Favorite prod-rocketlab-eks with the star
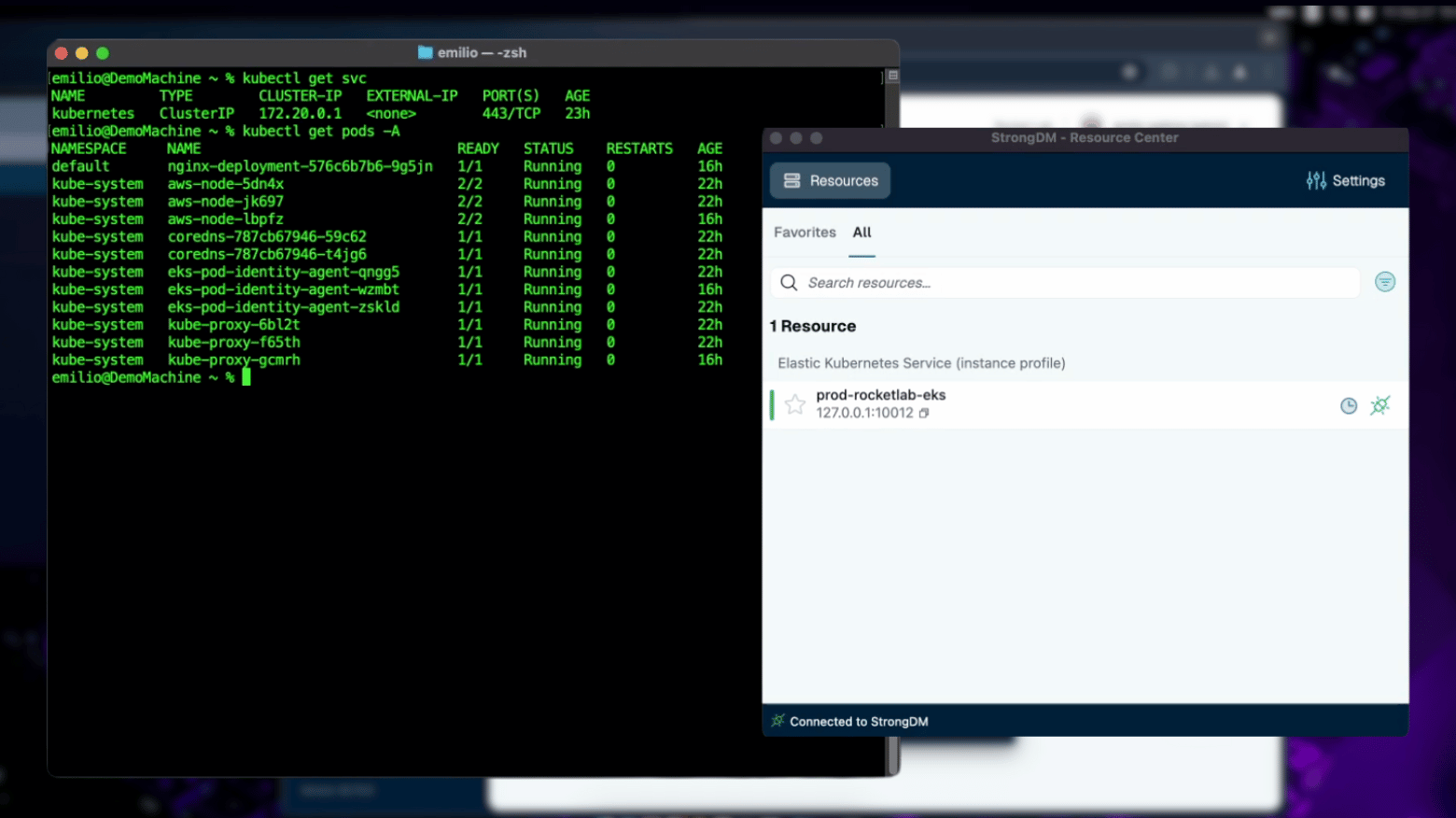This screenshot has height=818, width=1456. coord(794,404)
